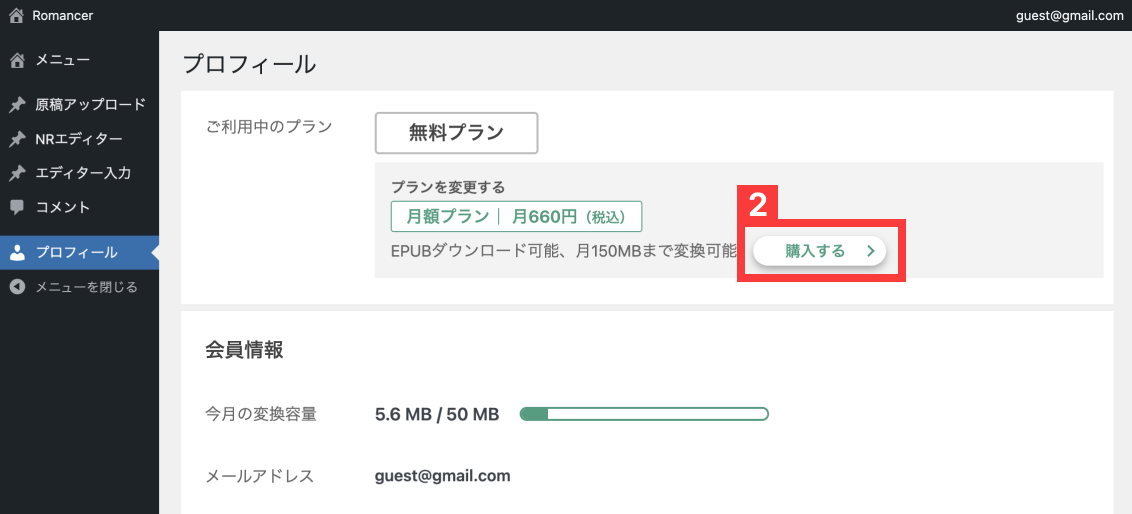This screenshot has width=1132, height=514.
Task: Open the メニュー sidebar item
Action: pos(63,61)
